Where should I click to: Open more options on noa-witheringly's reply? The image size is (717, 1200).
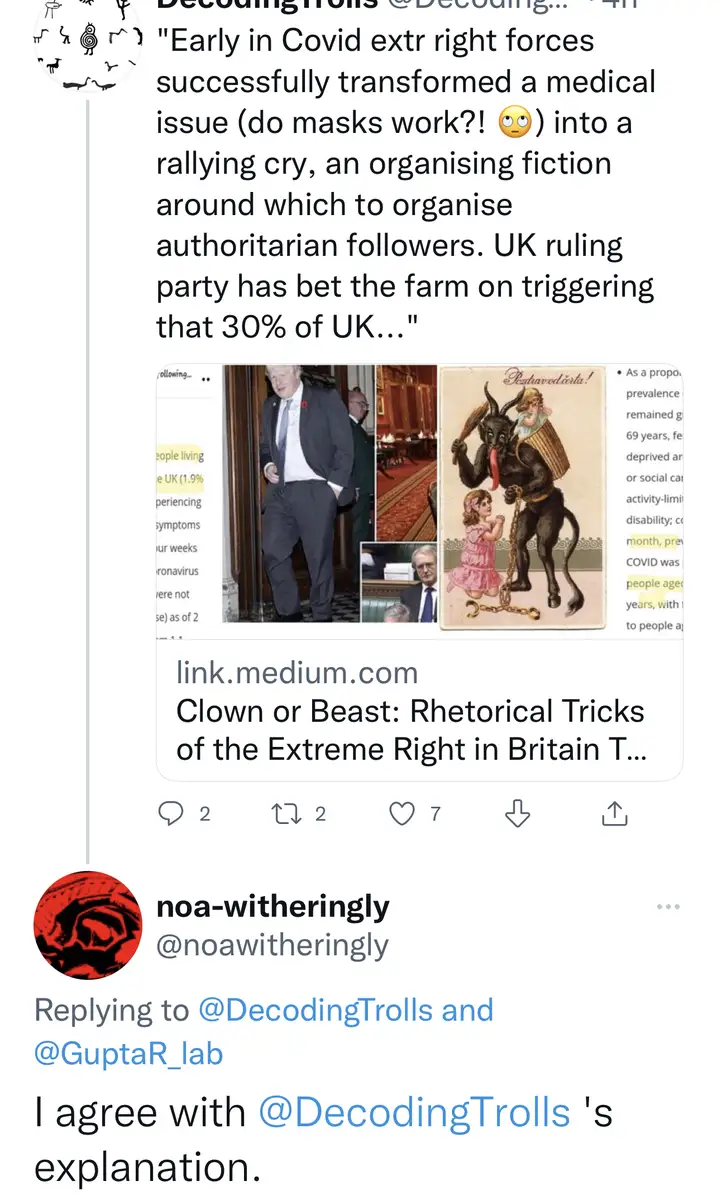click(x=668, y=907)
